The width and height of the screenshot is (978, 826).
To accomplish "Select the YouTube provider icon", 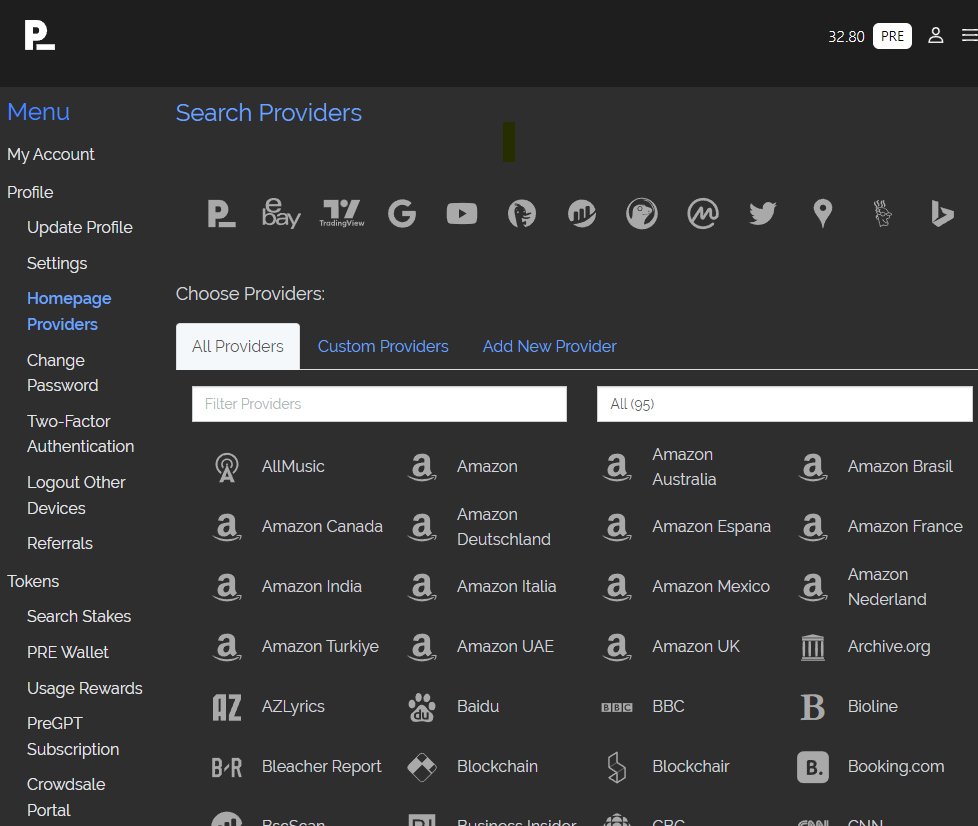I will pyautogui.click(x=462, y=214).
